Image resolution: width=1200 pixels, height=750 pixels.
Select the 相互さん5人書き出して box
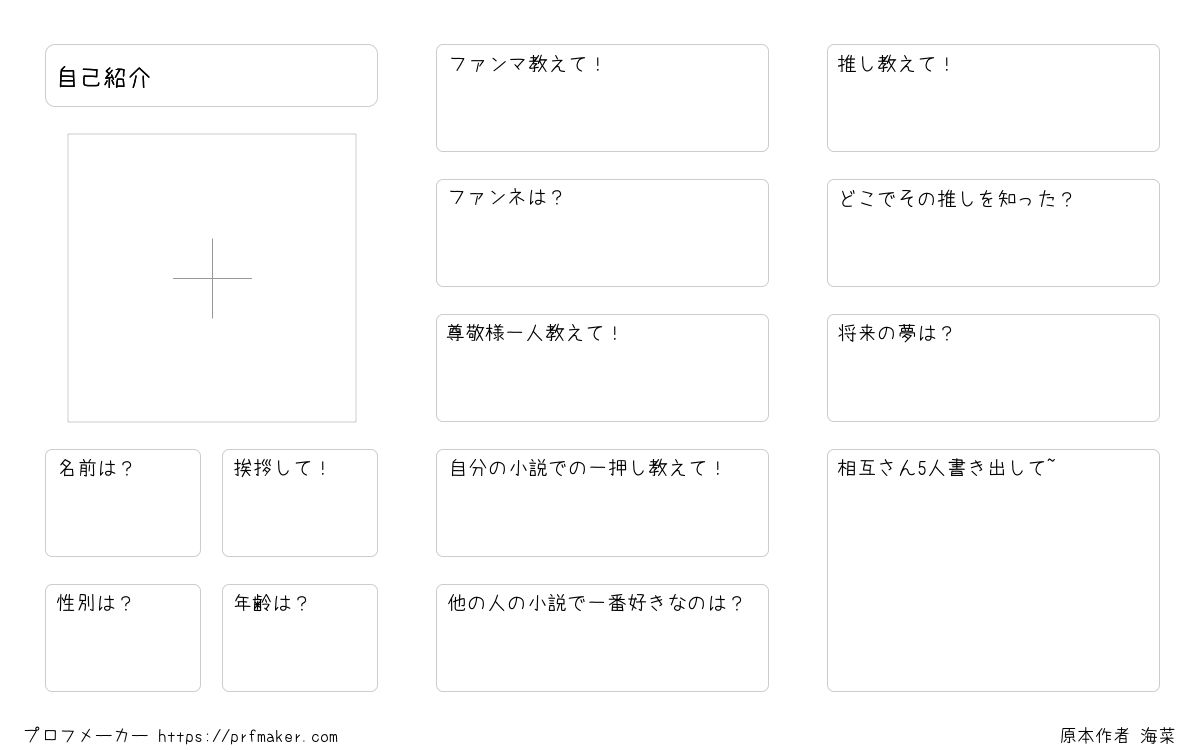993,570
